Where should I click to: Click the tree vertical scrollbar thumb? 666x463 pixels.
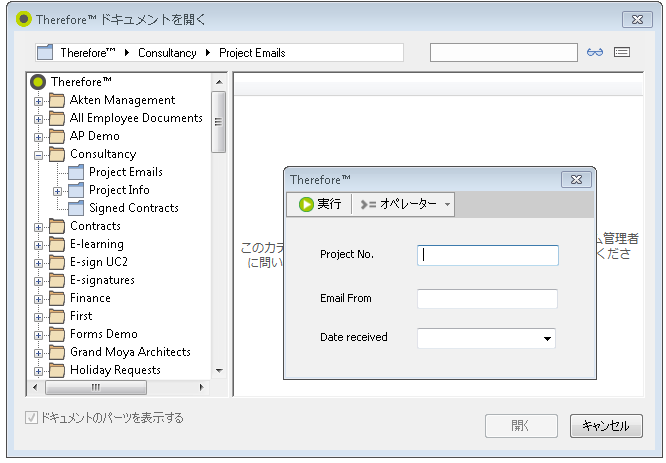(219, 122)
